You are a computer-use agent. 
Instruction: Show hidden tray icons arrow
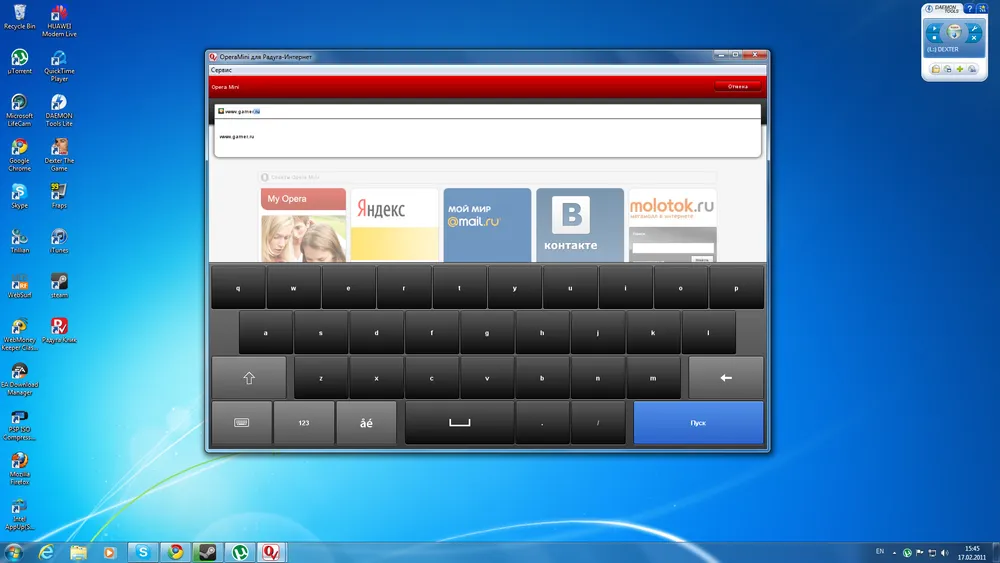point(894,553)
